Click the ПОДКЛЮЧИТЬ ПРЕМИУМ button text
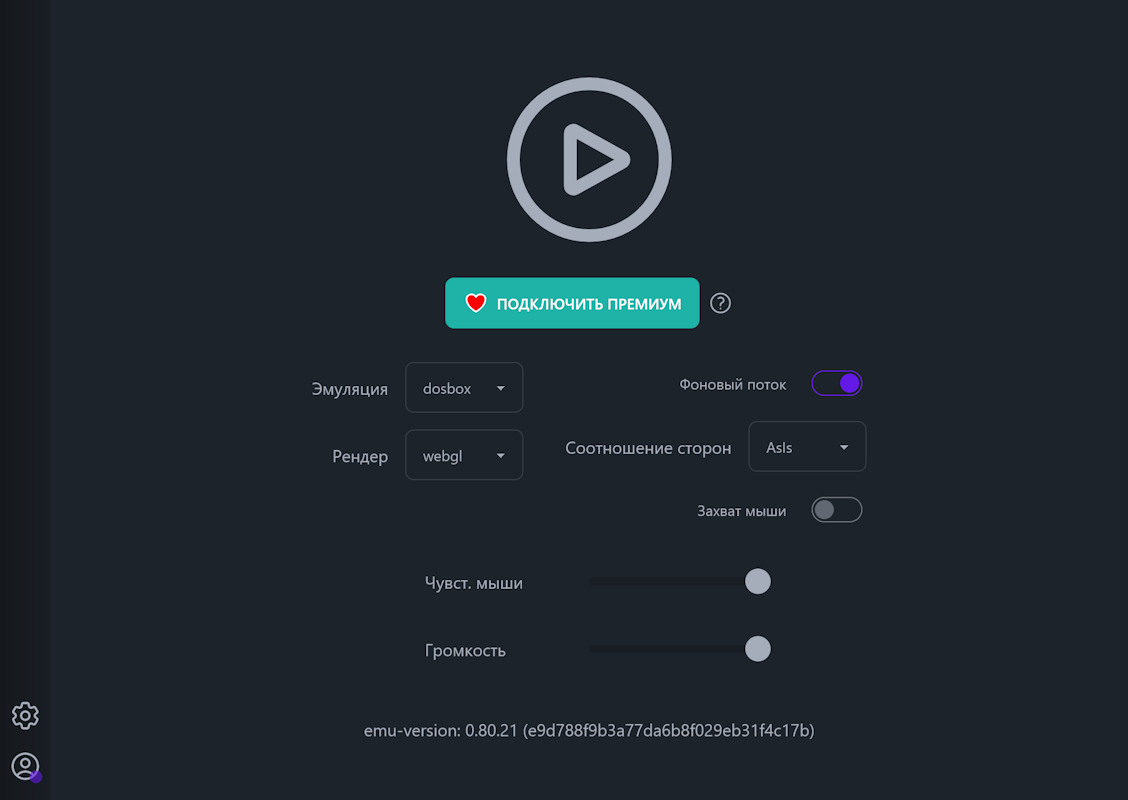 tap(589, 304)
